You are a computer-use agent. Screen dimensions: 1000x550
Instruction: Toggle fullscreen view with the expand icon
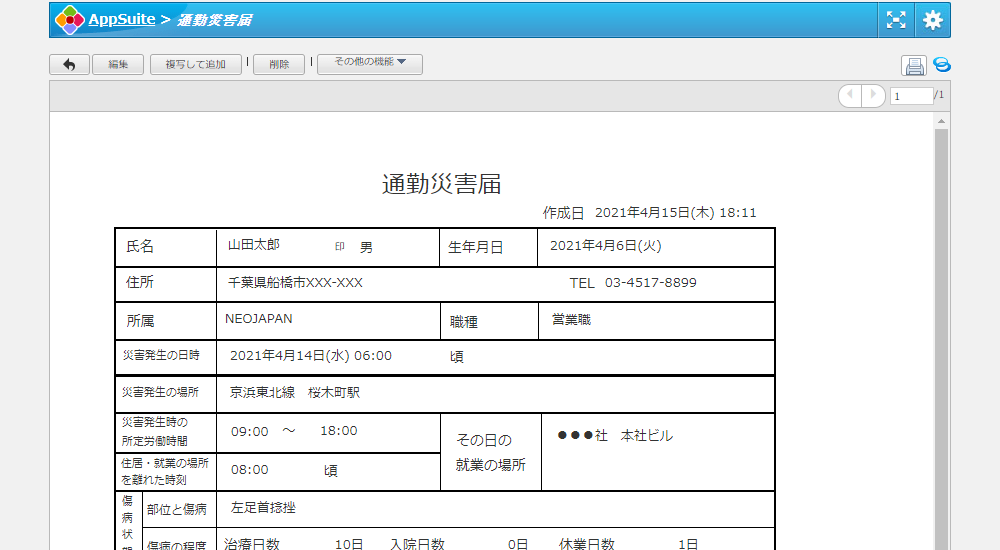click(x=897, y=20)
